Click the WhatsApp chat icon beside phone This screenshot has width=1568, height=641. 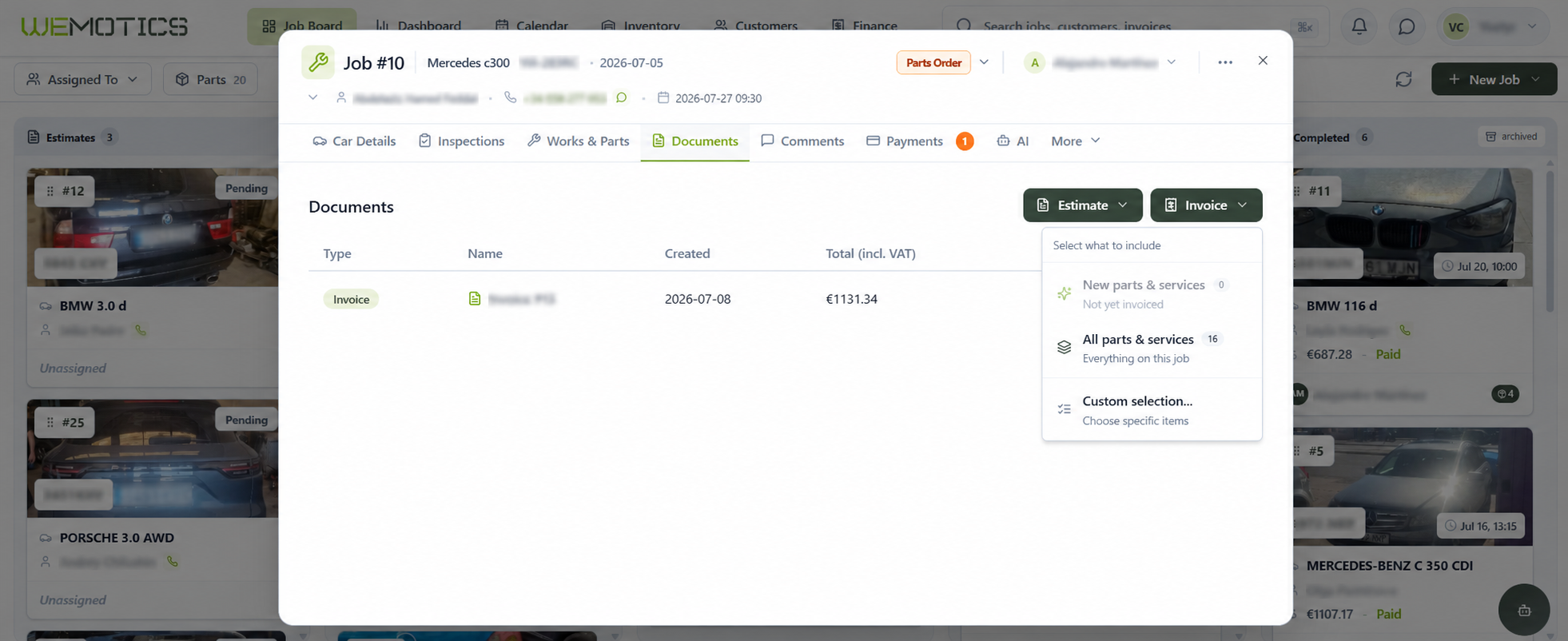tap(621, 98)
